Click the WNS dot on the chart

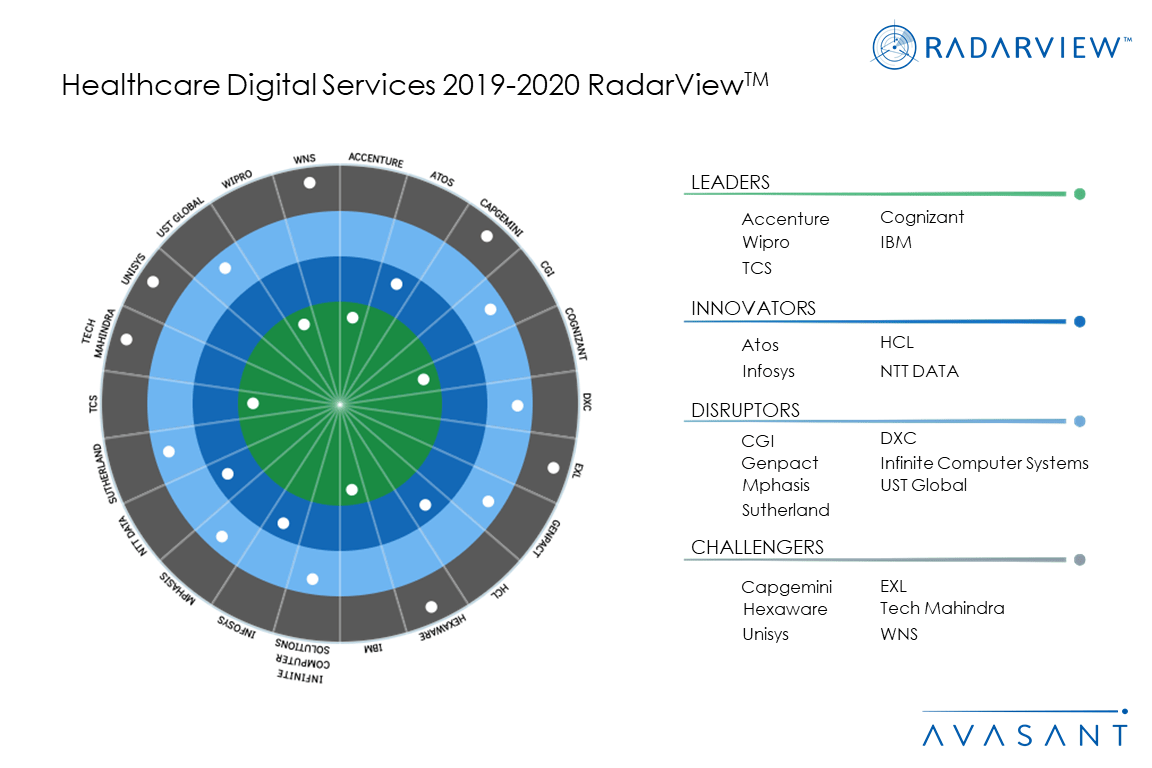coord(310,183)
